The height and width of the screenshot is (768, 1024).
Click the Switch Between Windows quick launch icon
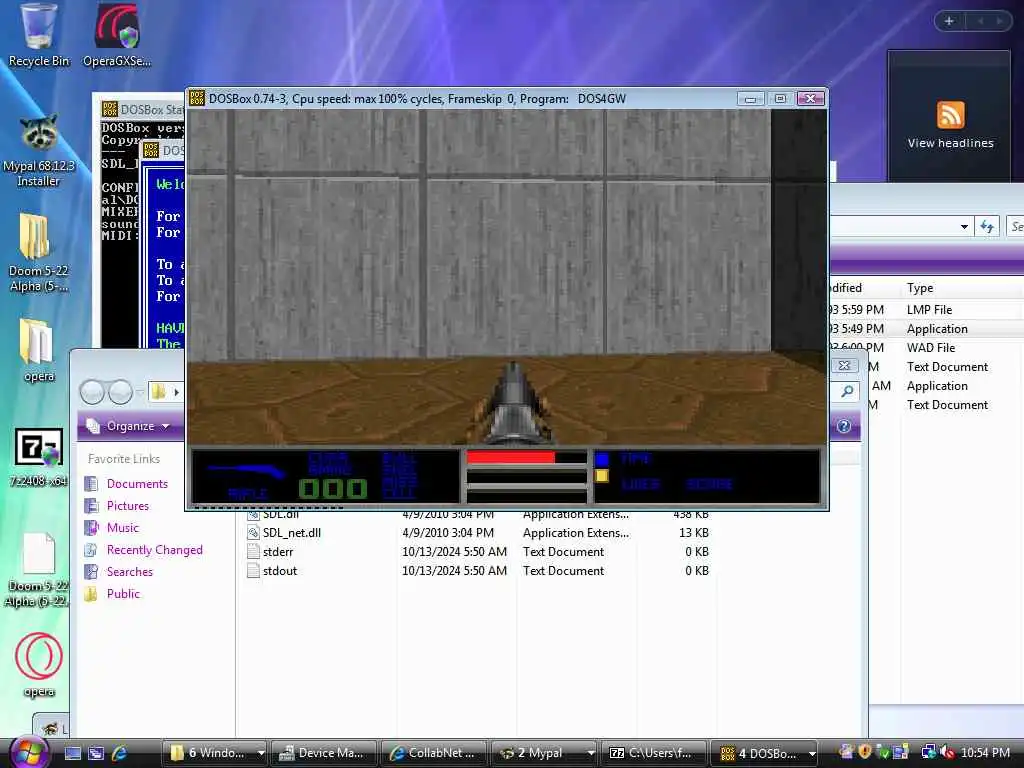click(x=96, y=753)
